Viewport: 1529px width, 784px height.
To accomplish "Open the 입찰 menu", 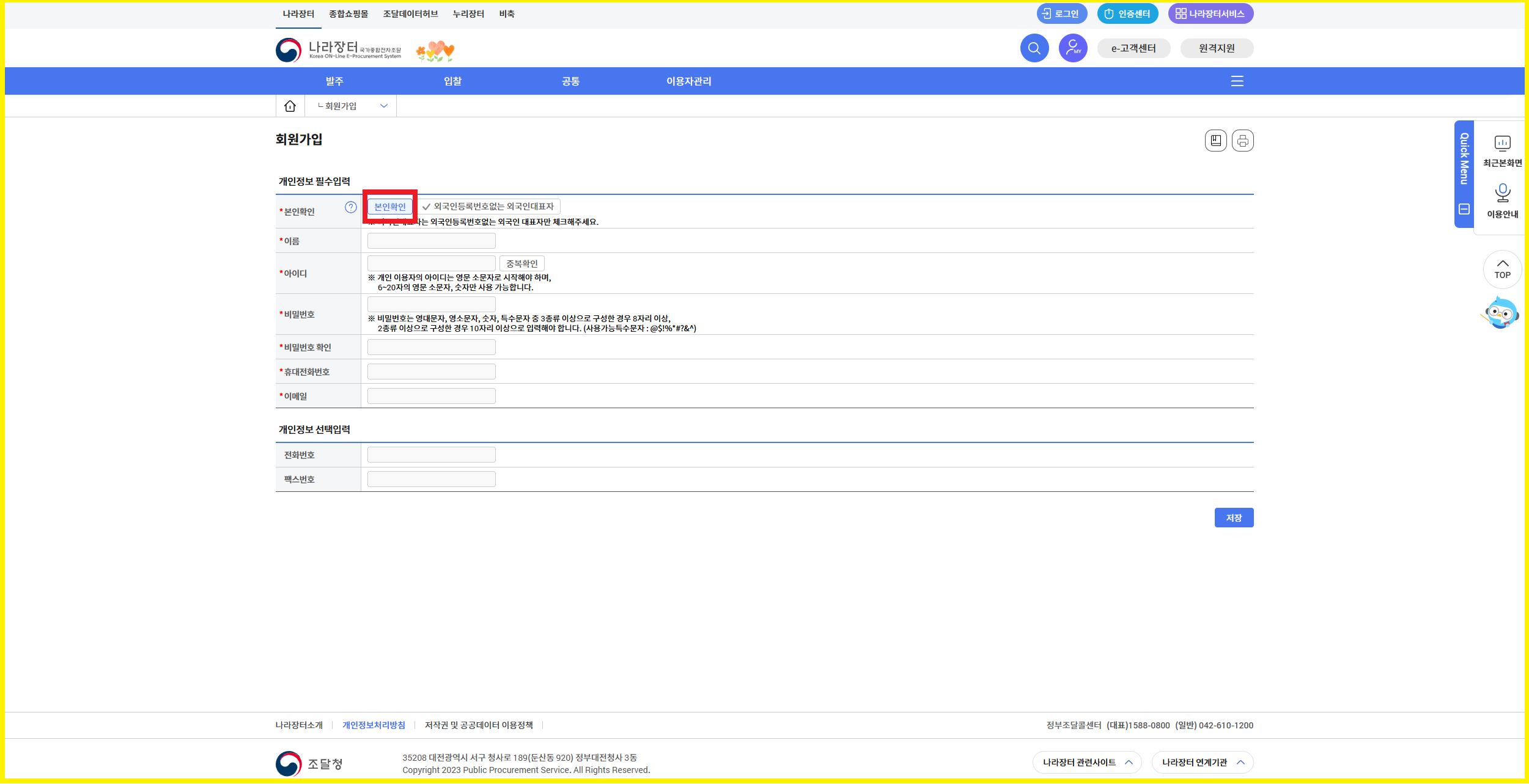I will coord(452,81).
